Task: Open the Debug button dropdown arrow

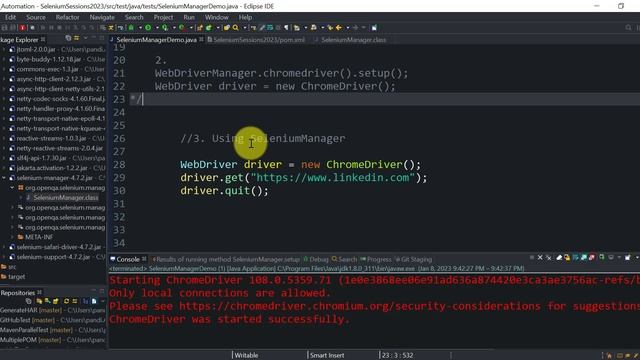Action: point(140,28)
